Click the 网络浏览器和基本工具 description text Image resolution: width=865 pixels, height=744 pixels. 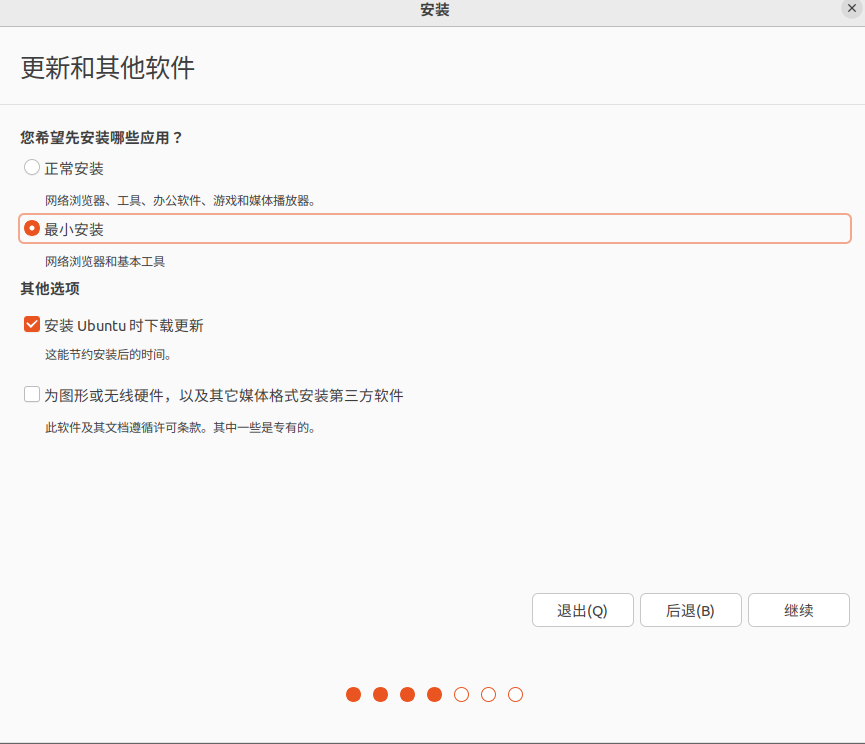pos(105,262)
